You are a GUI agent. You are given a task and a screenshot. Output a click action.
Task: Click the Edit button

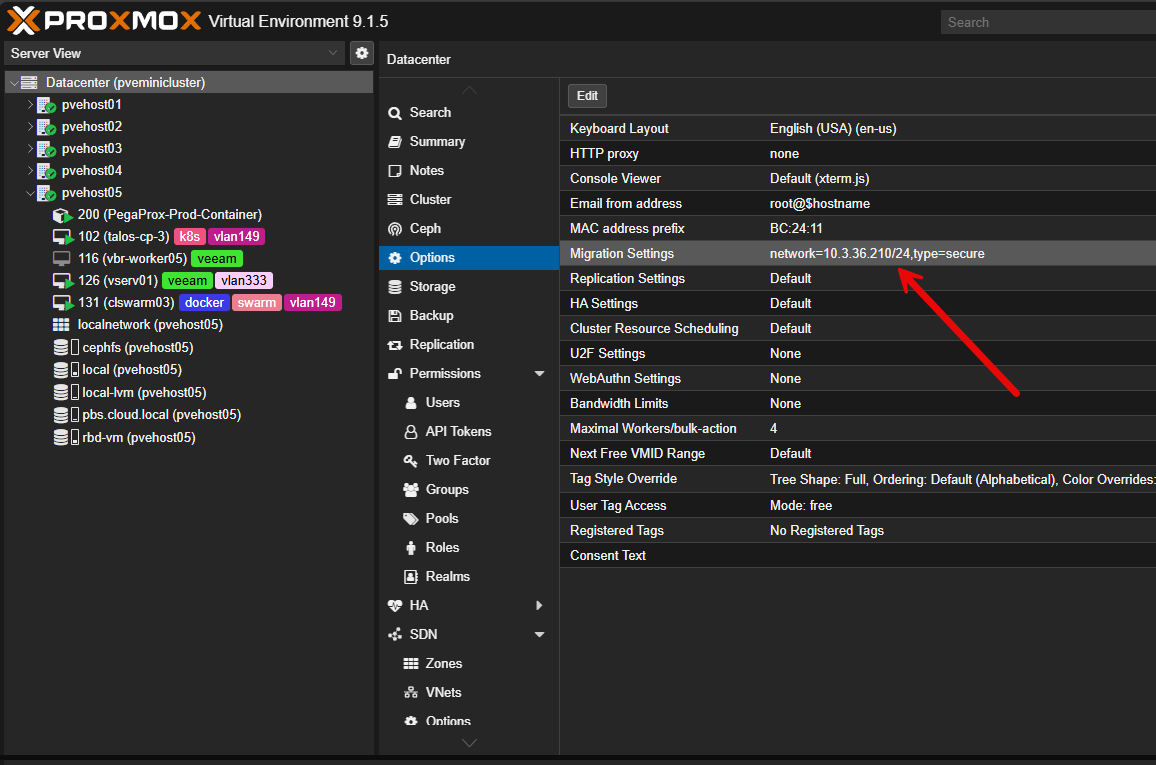tap(587, 96)
